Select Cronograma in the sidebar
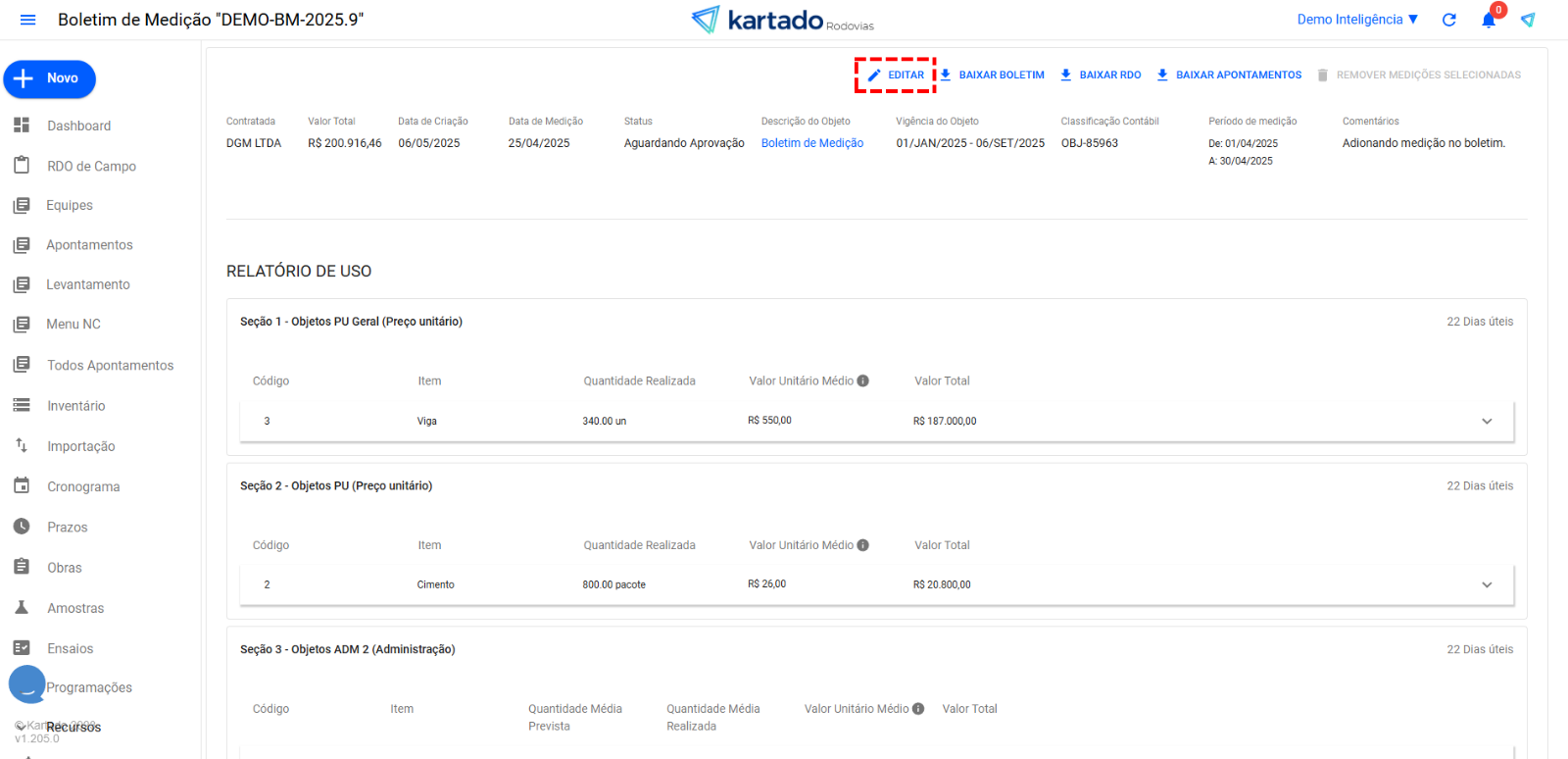This screenshot has height=759, width=1568. 83,487
